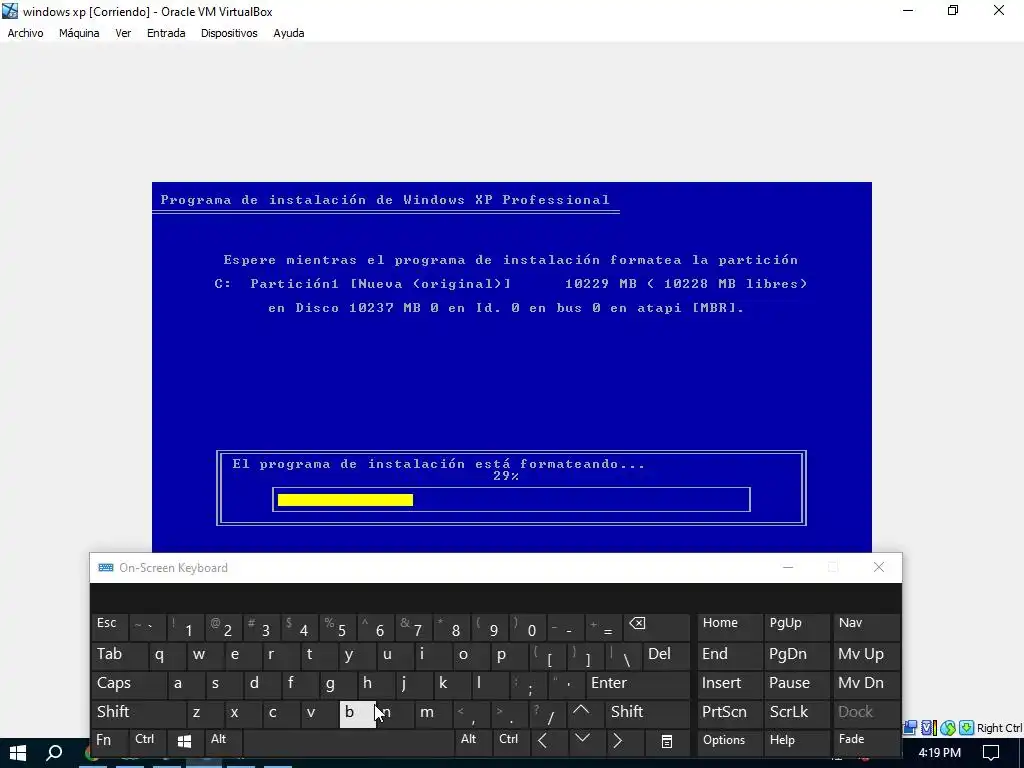This screenshot has width=1024, height=768.
Task: Click the context menu key icon
Action: click(667, 742)
